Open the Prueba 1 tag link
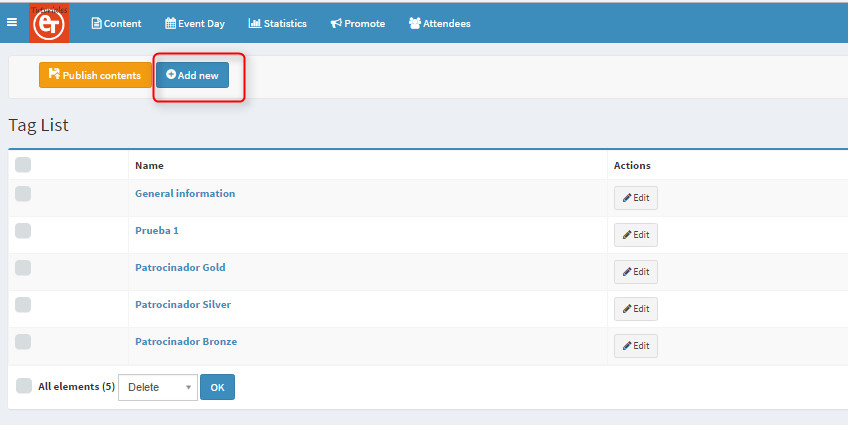 coord(157,230)
